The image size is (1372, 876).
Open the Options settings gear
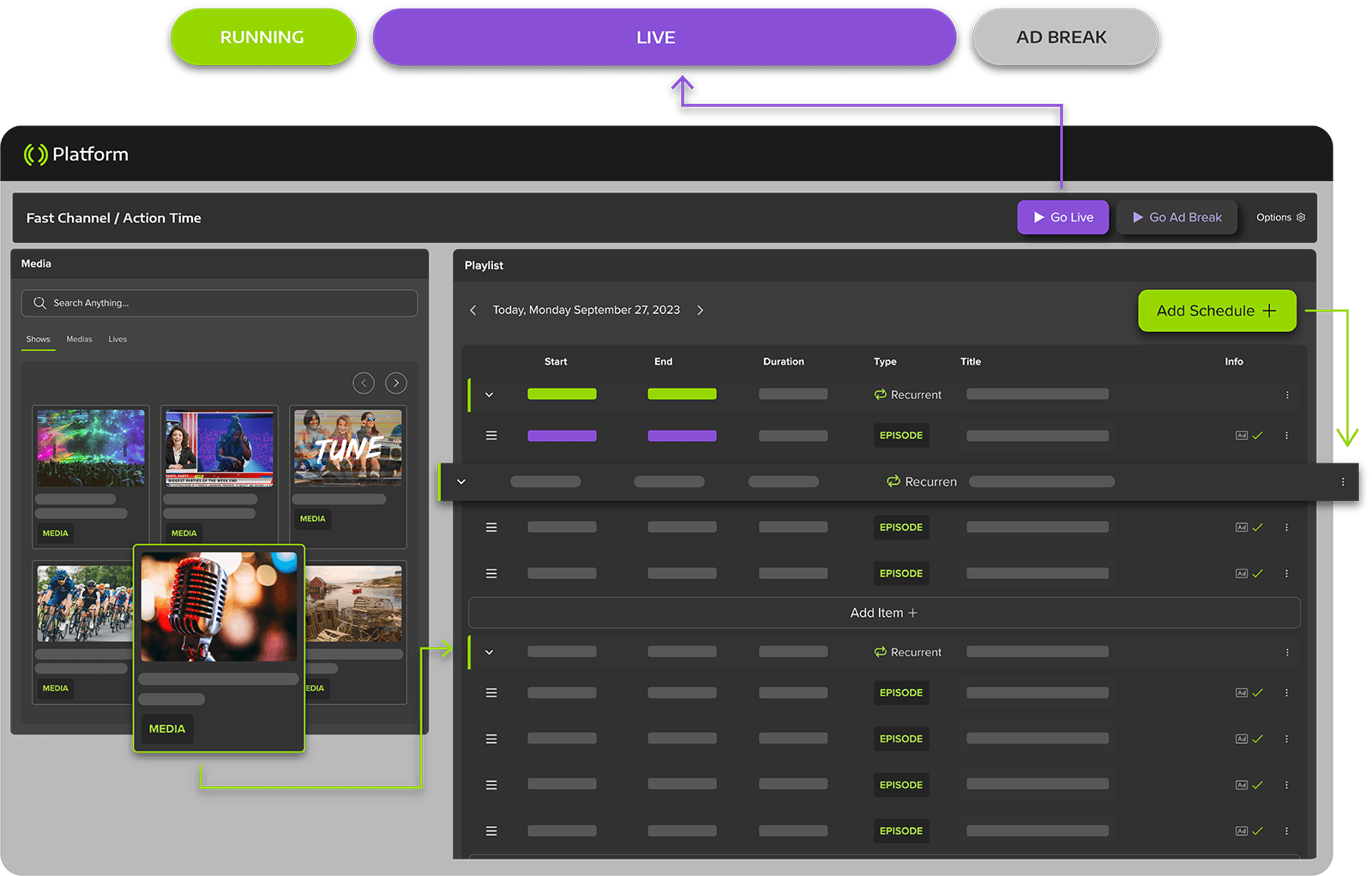coord(1302,217)
